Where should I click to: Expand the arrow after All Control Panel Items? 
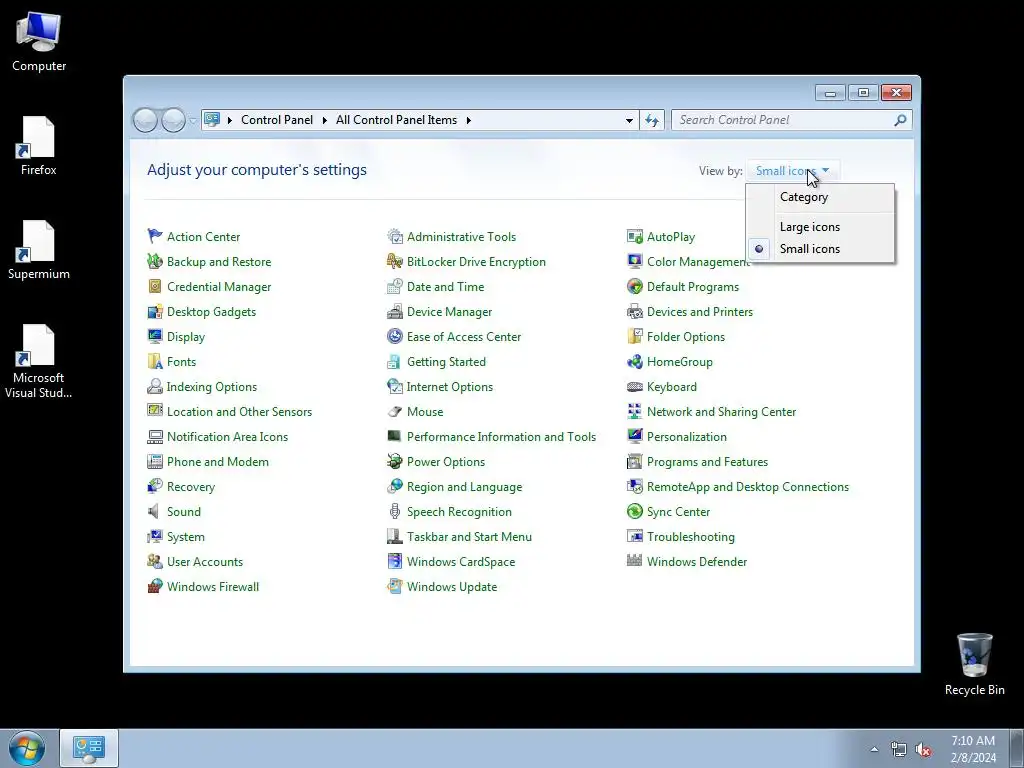coord(469,120)
